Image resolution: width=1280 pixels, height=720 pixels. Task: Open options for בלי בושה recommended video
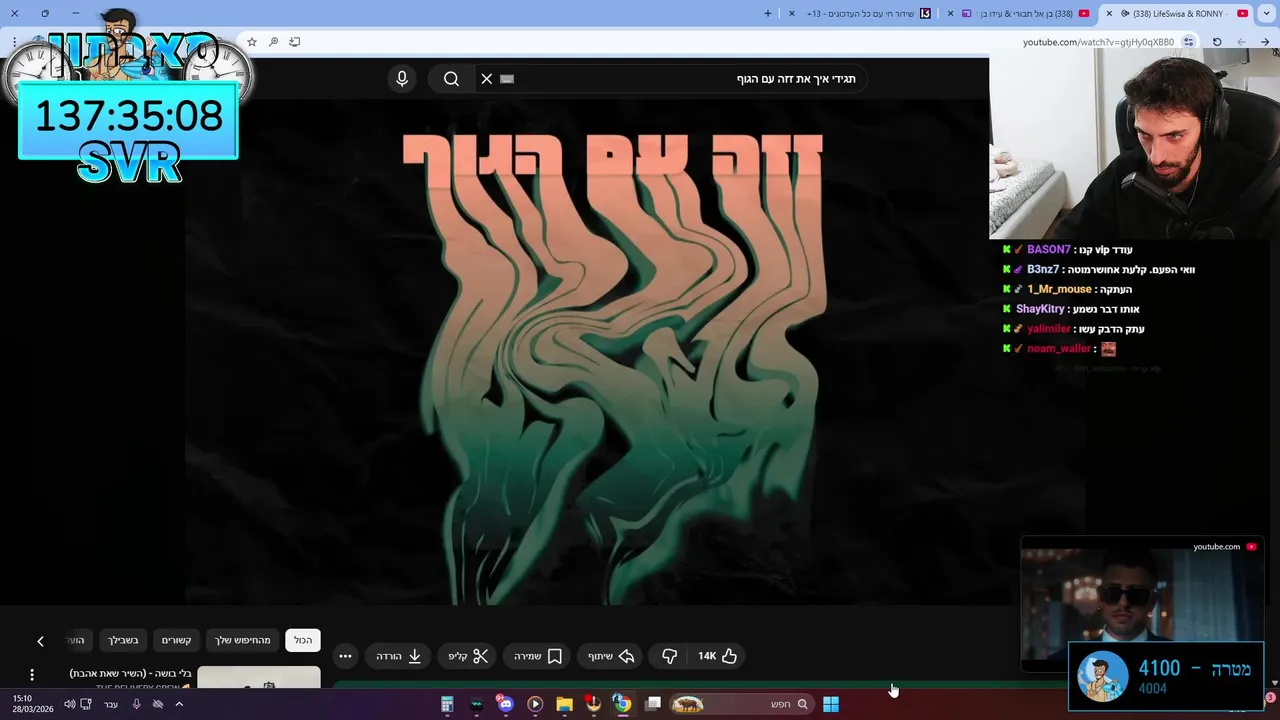pos(32,675)
